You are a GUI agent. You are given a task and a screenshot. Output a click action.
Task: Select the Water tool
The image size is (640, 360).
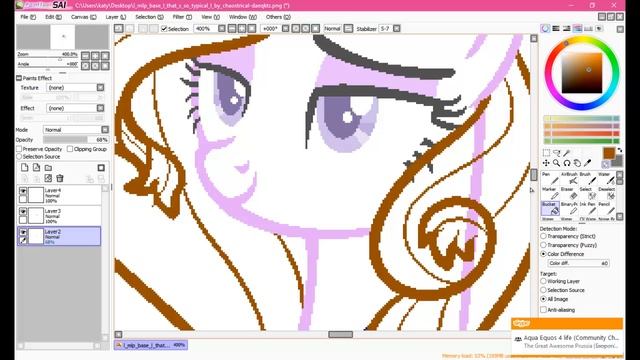point(606,178)
